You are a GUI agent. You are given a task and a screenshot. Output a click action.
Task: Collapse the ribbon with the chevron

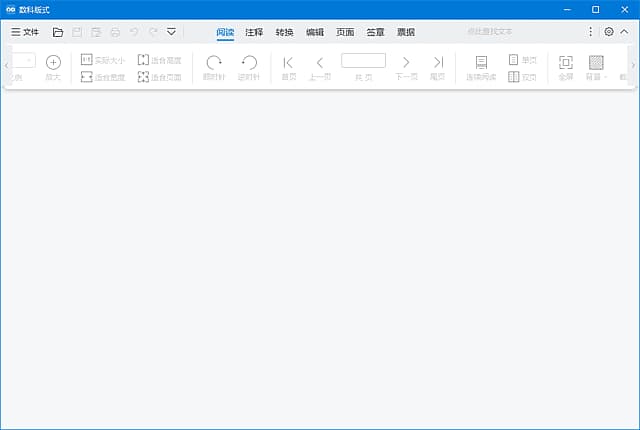click(x=626, y=32)
